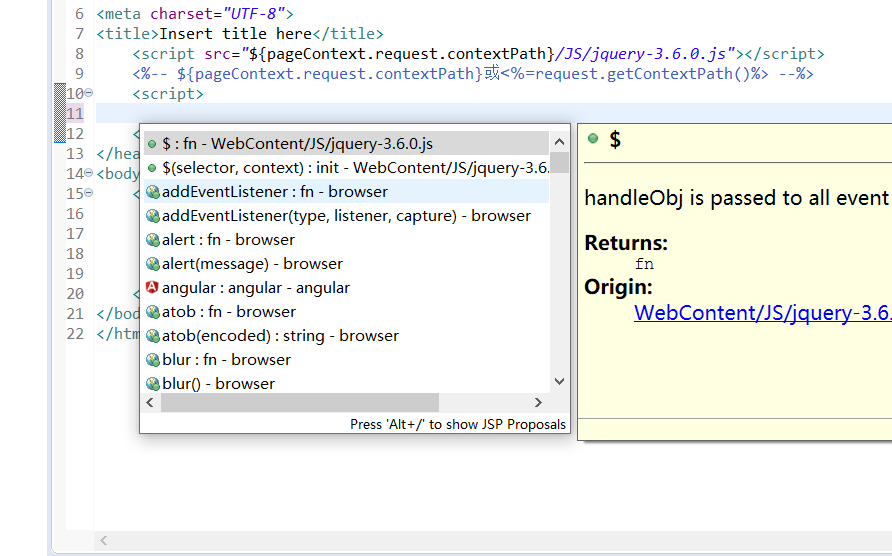
Task: Click green dot icon in documentation panel header
Action: coord(593,138)
